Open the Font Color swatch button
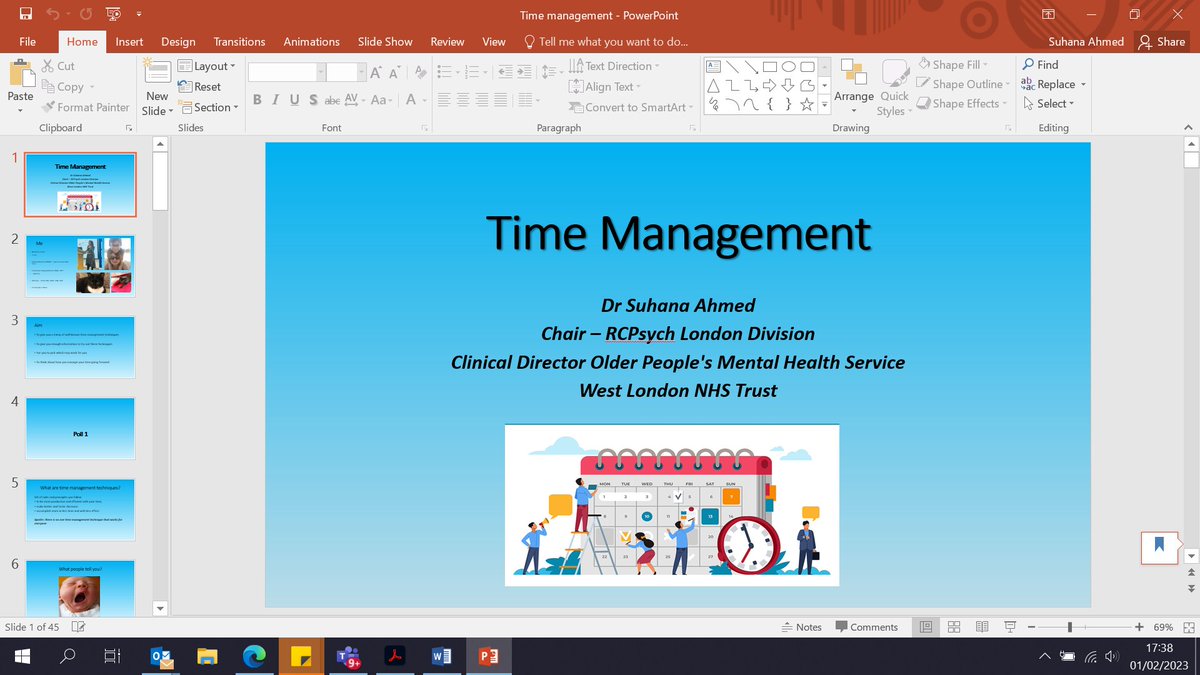Screen dimensions: 1200x675 point(411,100)
